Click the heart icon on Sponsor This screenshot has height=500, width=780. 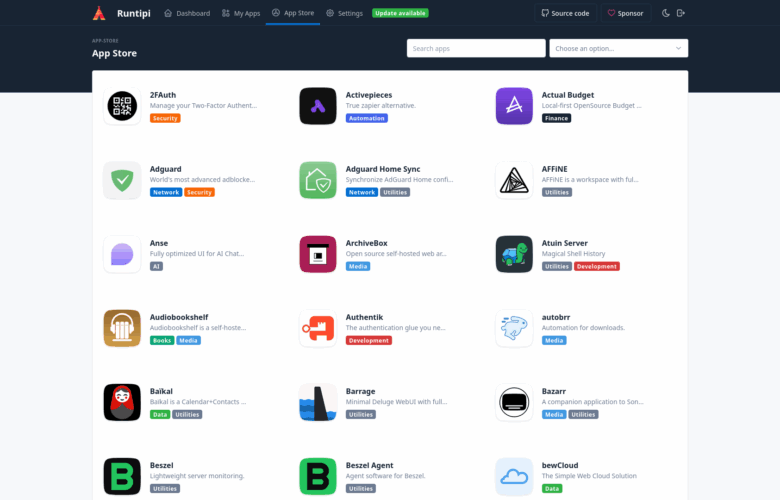pyautogui.click(x=611, y=13)
